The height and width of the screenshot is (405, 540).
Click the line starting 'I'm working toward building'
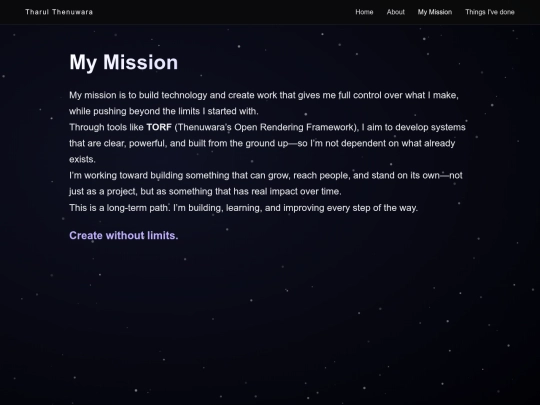(266, 176)
